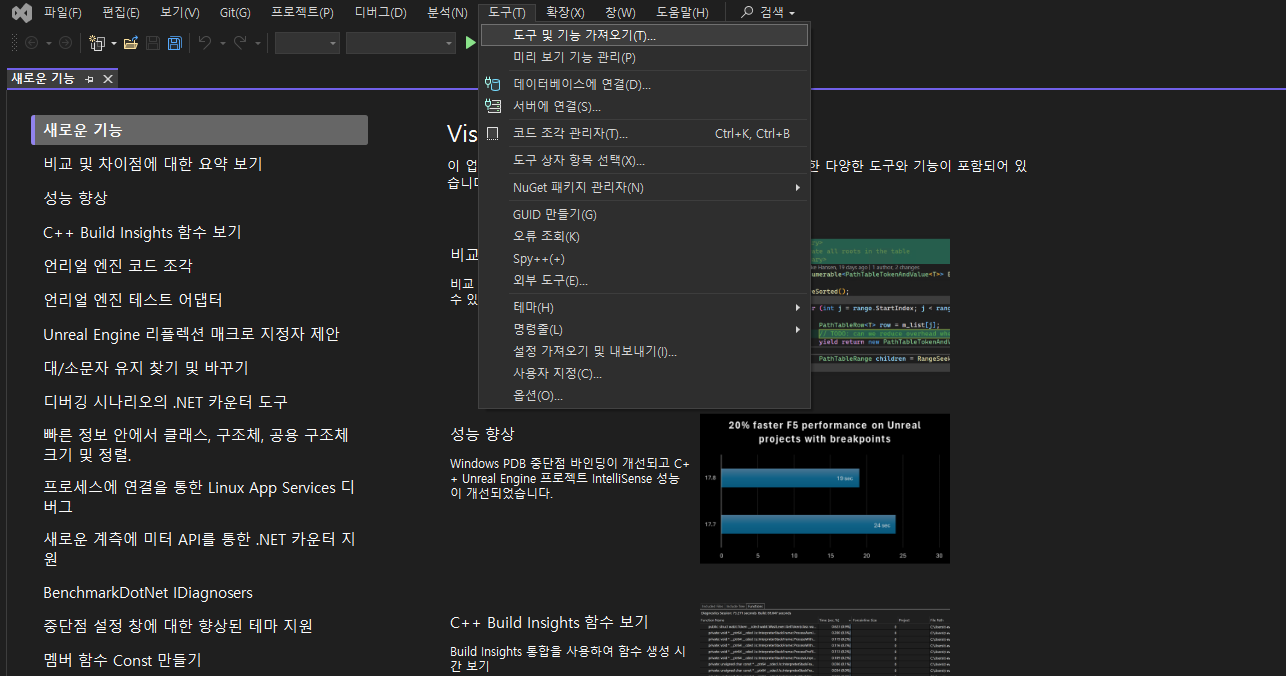Click the 코드 조각 관리자 icon
The width and height of the screenshot is (1286, 676).
pos(492,133)
